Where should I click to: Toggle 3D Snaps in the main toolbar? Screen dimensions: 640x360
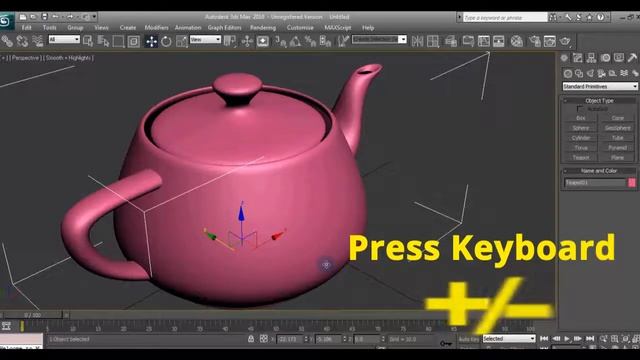point(280,41)
